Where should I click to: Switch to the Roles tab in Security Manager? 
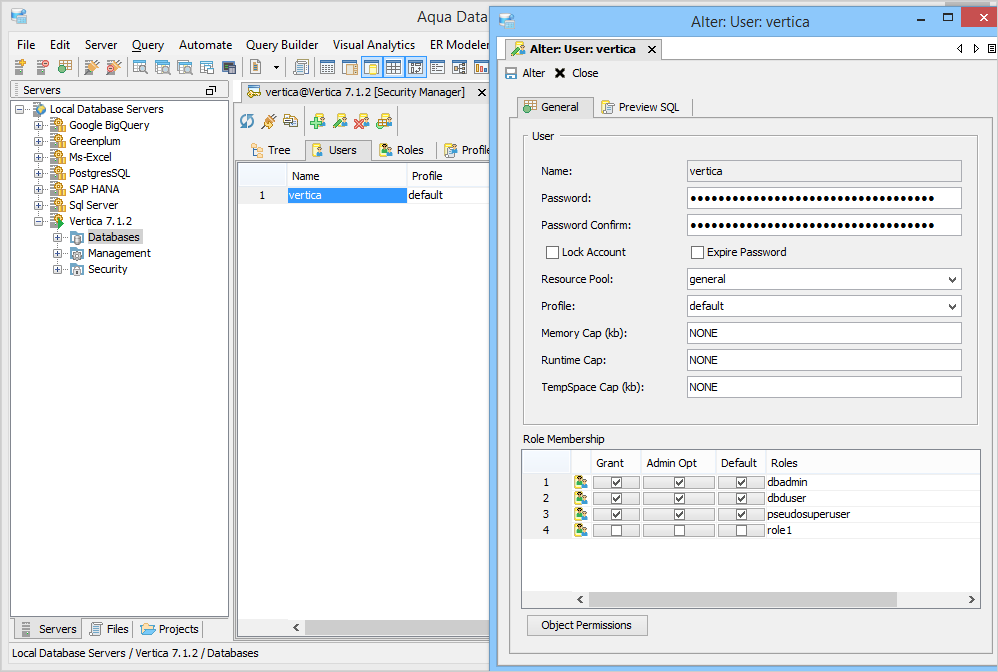402,150
